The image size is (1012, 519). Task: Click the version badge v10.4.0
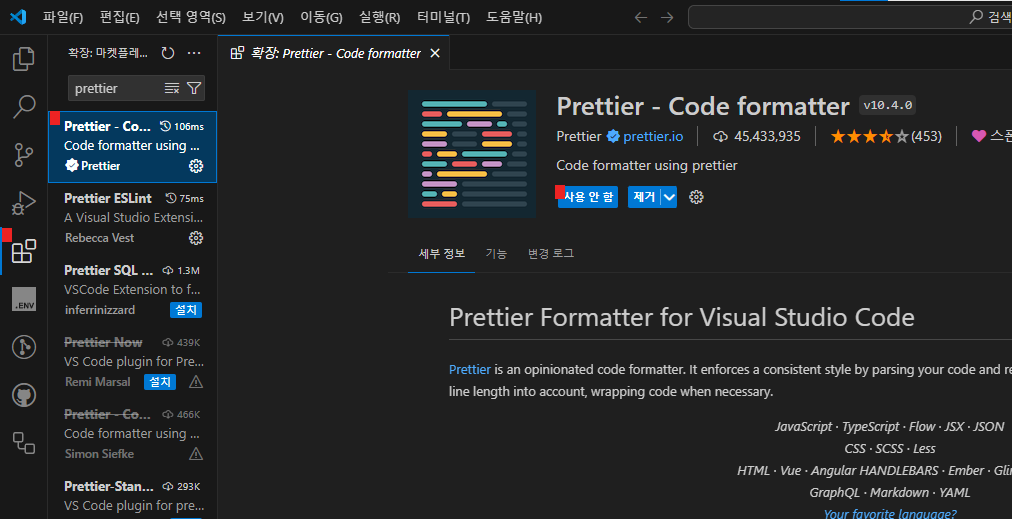[887, 105]
